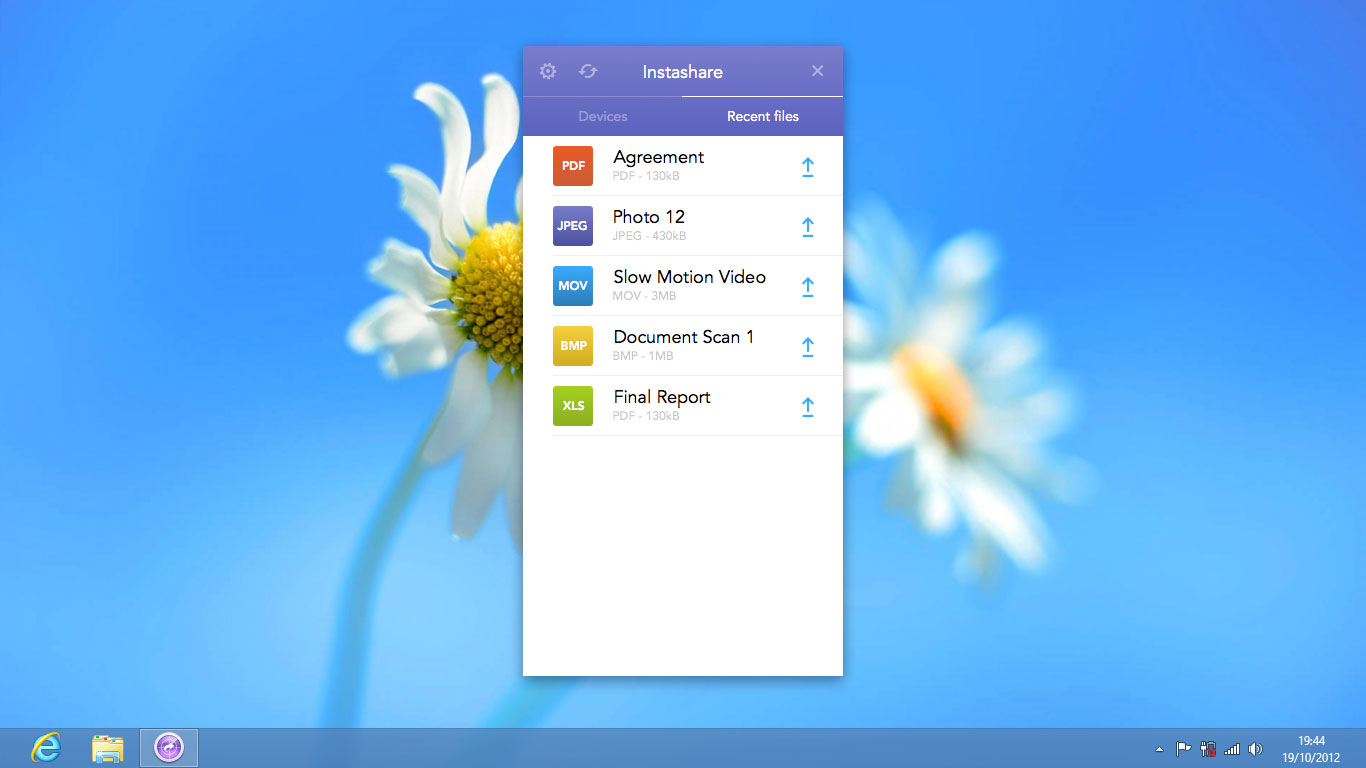Click the "BMP - 1MB" size text
This screenshot has height=768, width=1366.
643,356
